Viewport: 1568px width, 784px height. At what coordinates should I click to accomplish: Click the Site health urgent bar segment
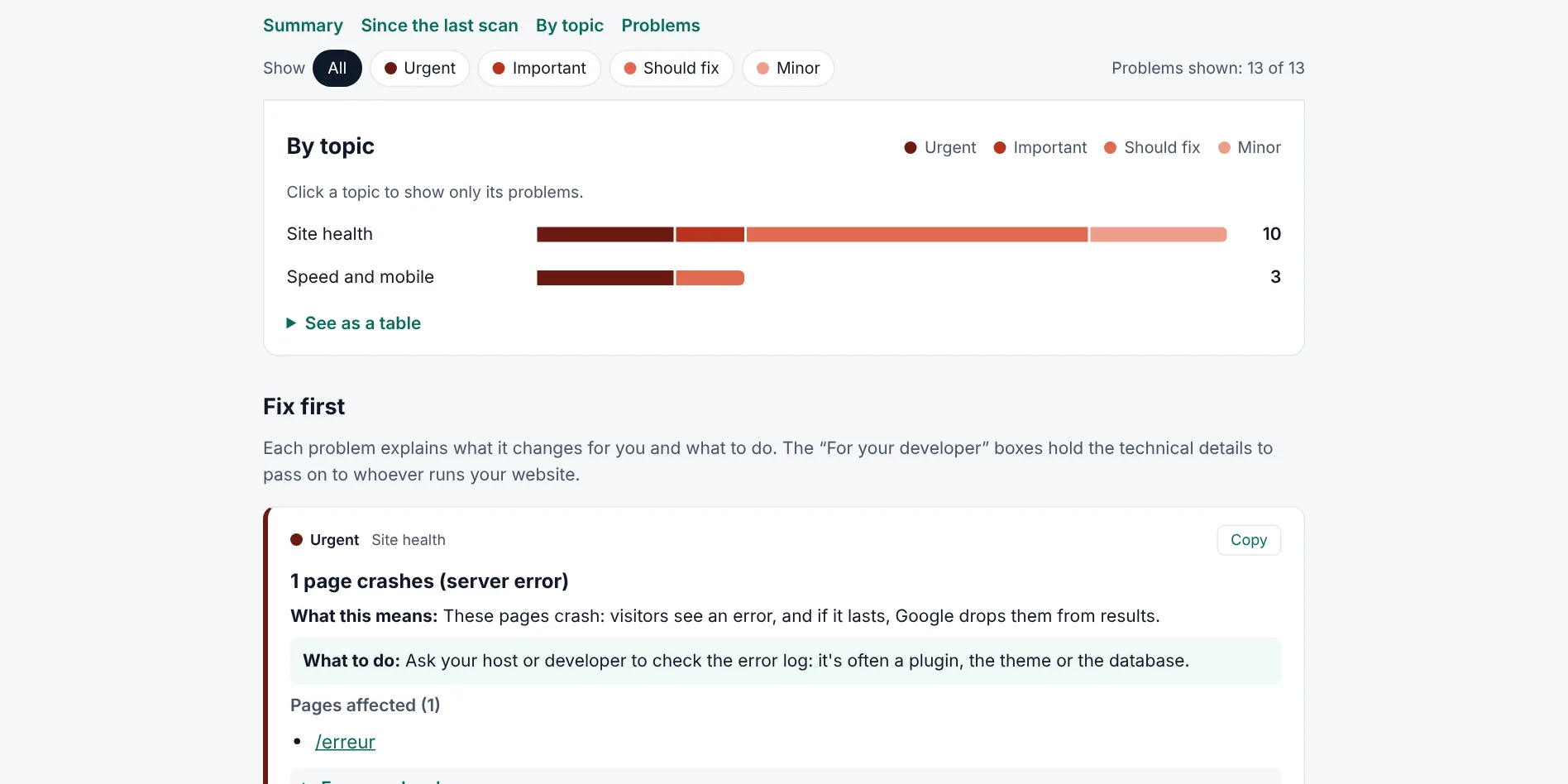[x=605, y=234]
